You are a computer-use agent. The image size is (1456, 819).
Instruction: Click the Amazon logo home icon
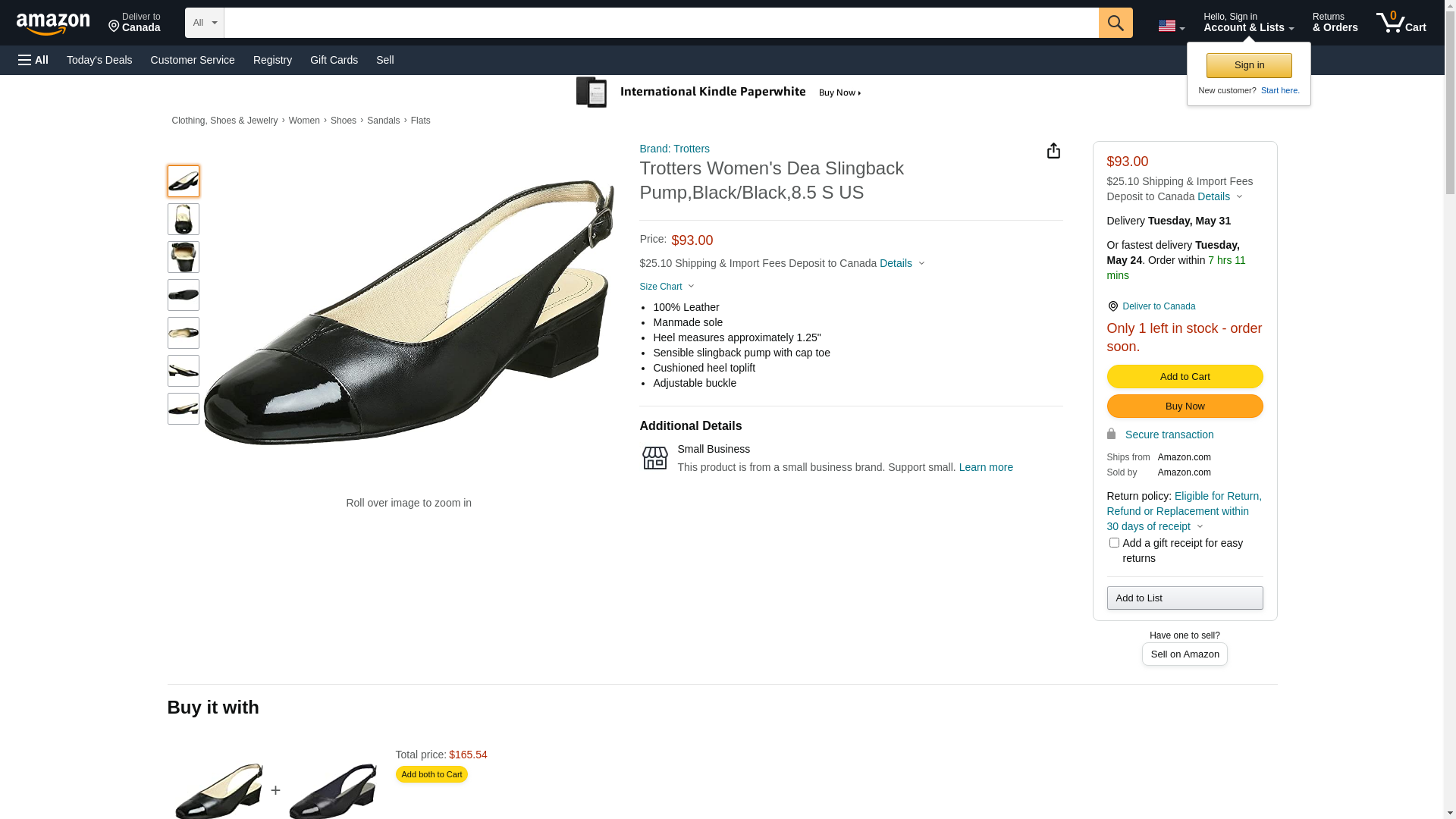coord(53,24)
